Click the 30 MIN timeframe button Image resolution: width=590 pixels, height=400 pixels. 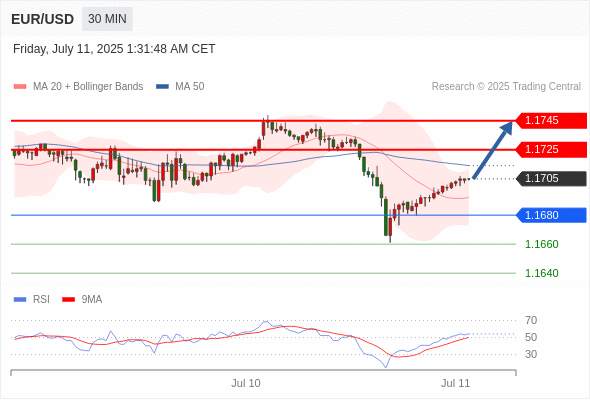(x=107, y=19)
